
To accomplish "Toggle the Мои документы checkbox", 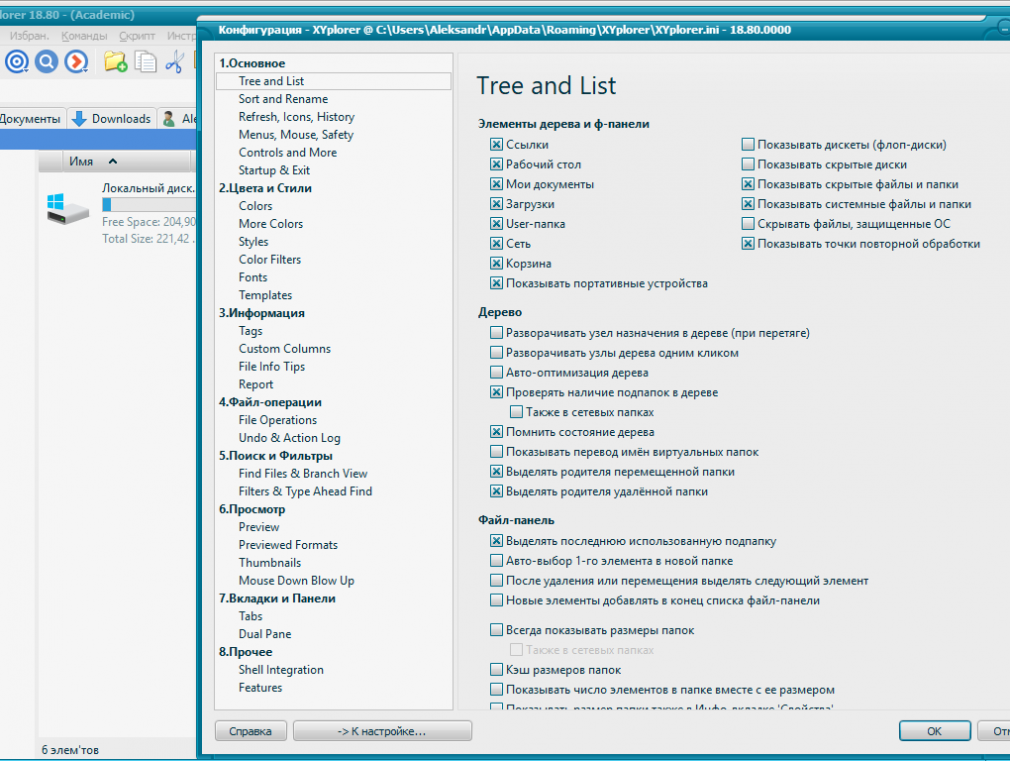I will (496, 184).
